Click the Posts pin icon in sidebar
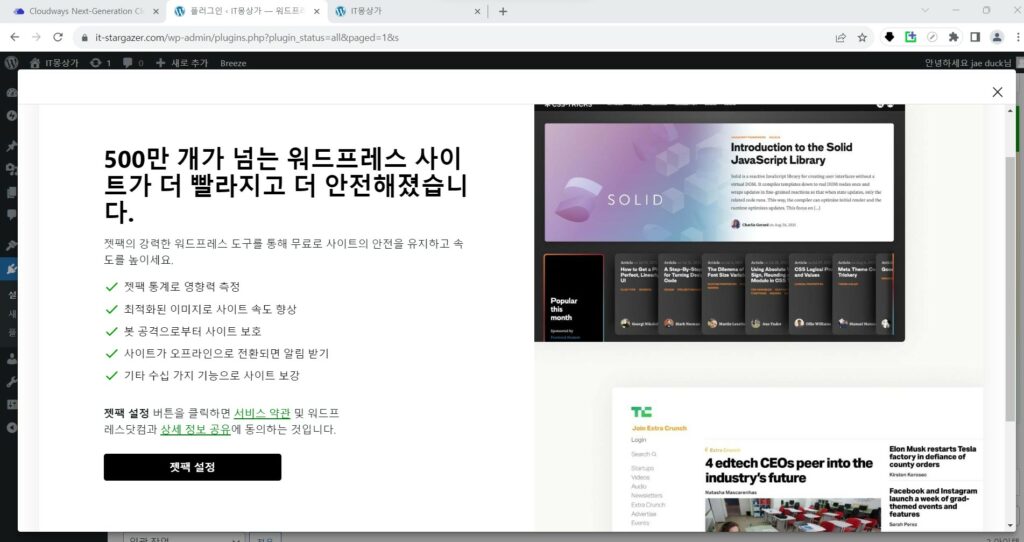This screenshot has width=1024, height=542. [x=11, y=146]
